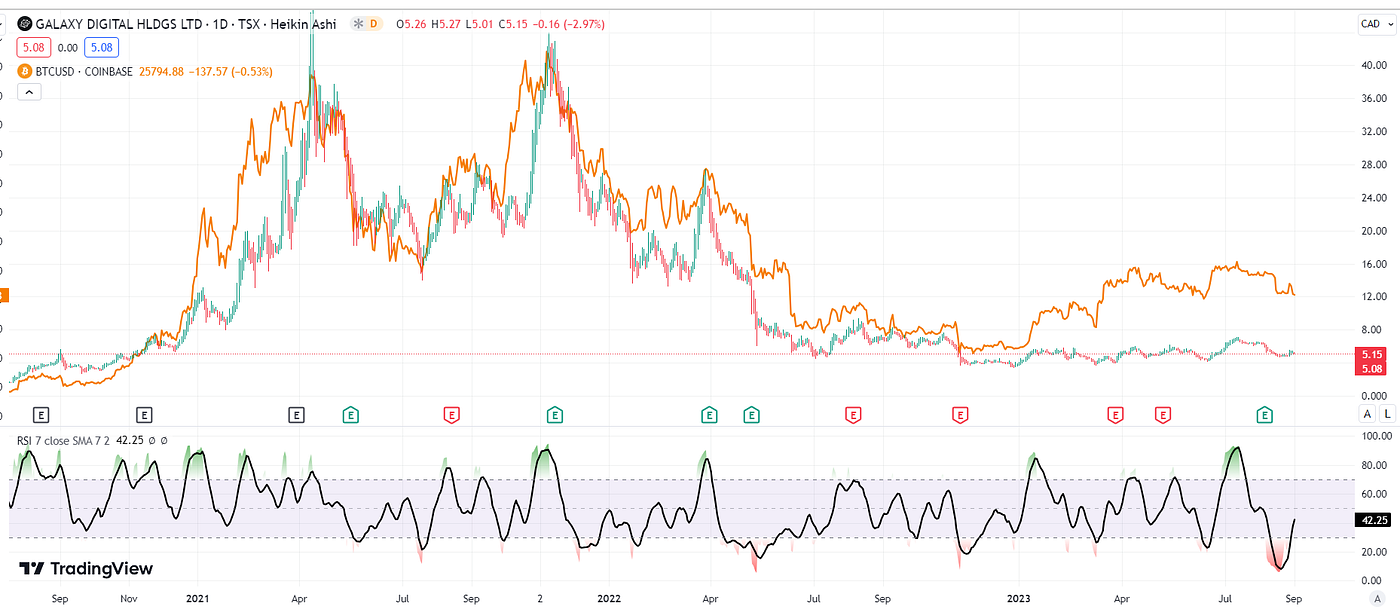Open the CAD currency dropdown
This screenshot has height=607, width=1400.
pos(1375,24)
